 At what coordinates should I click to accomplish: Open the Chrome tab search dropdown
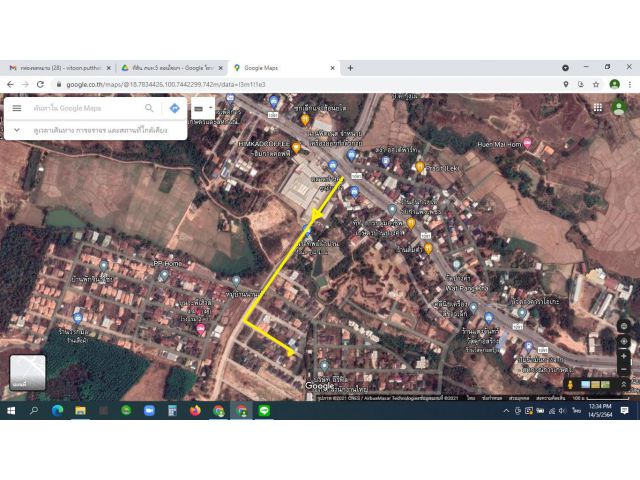pos(565,68)
